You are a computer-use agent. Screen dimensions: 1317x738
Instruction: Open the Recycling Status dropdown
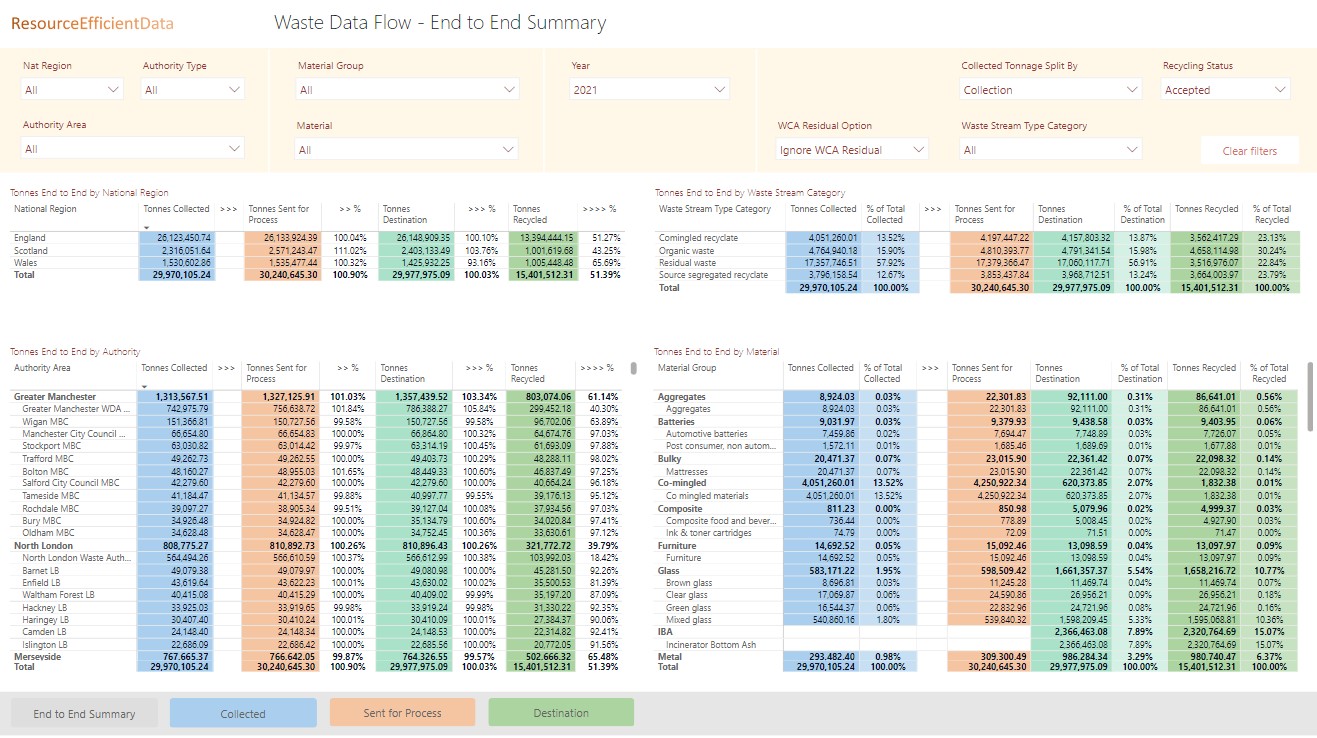click(1226, 90)
